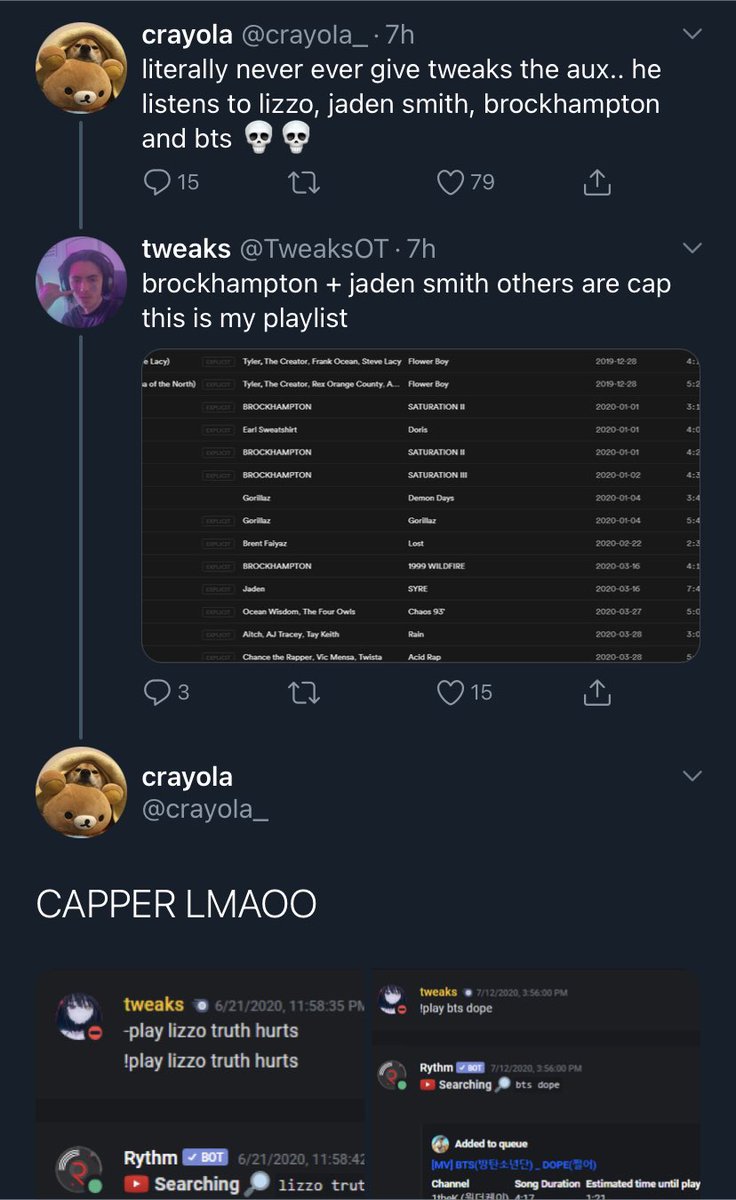Share tweaks' playlist tweet
736x1200 pixels.
click(596, 691)
